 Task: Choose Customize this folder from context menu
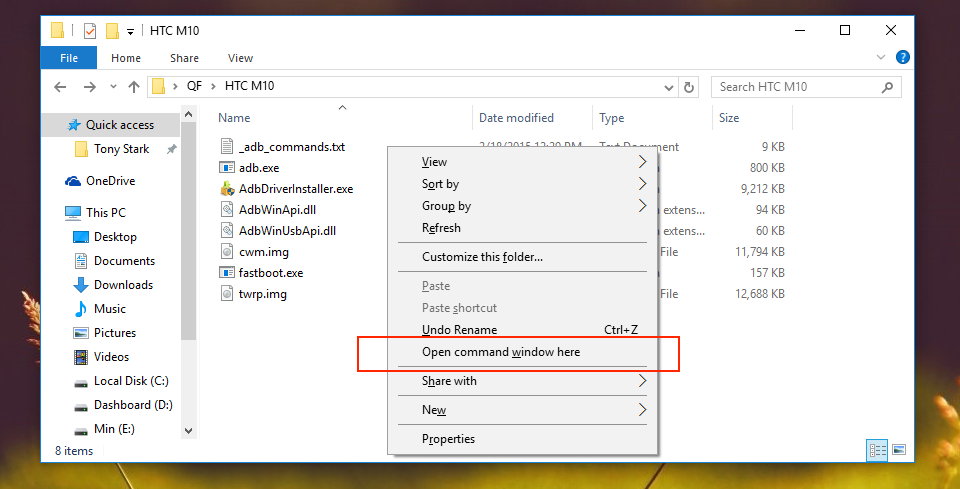click(x=523, y=257)
